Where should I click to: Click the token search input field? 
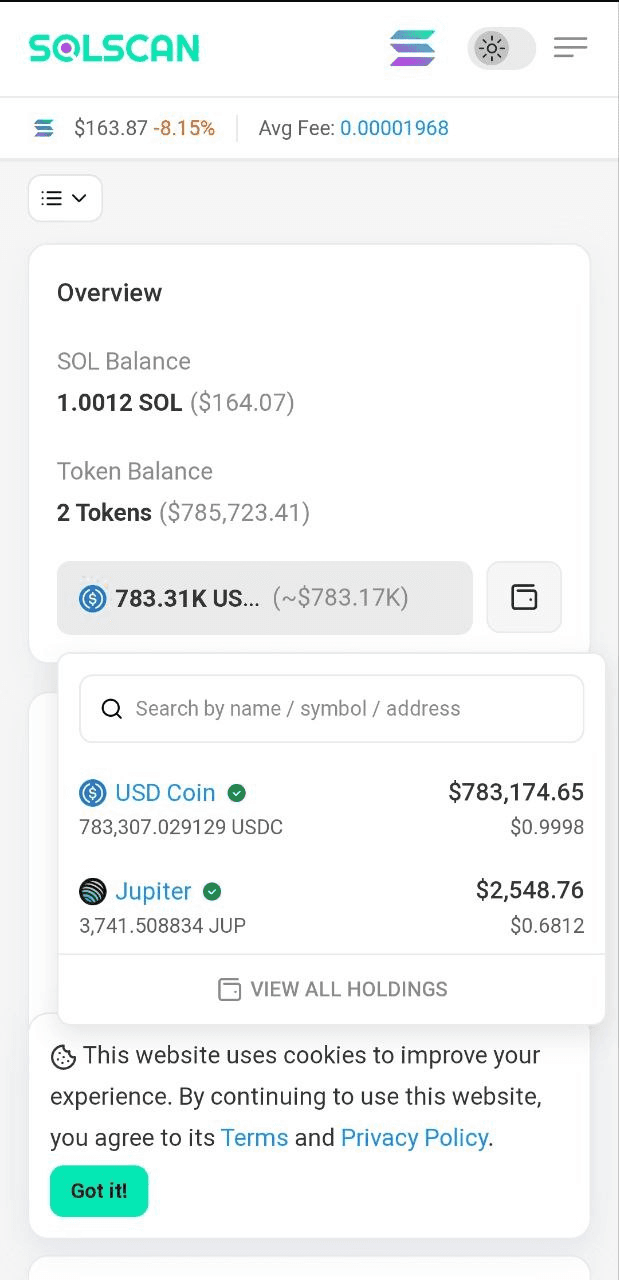(x=331, y=709)
